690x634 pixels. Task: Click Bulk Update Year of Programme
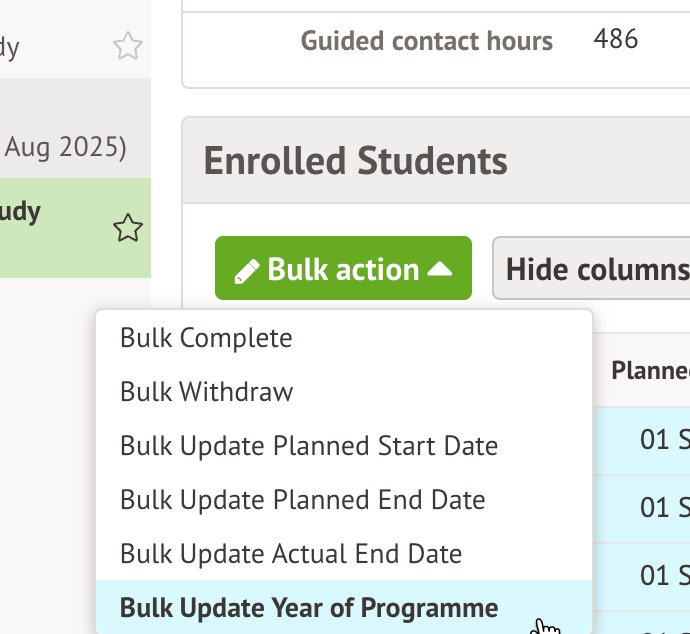(309, 608)
